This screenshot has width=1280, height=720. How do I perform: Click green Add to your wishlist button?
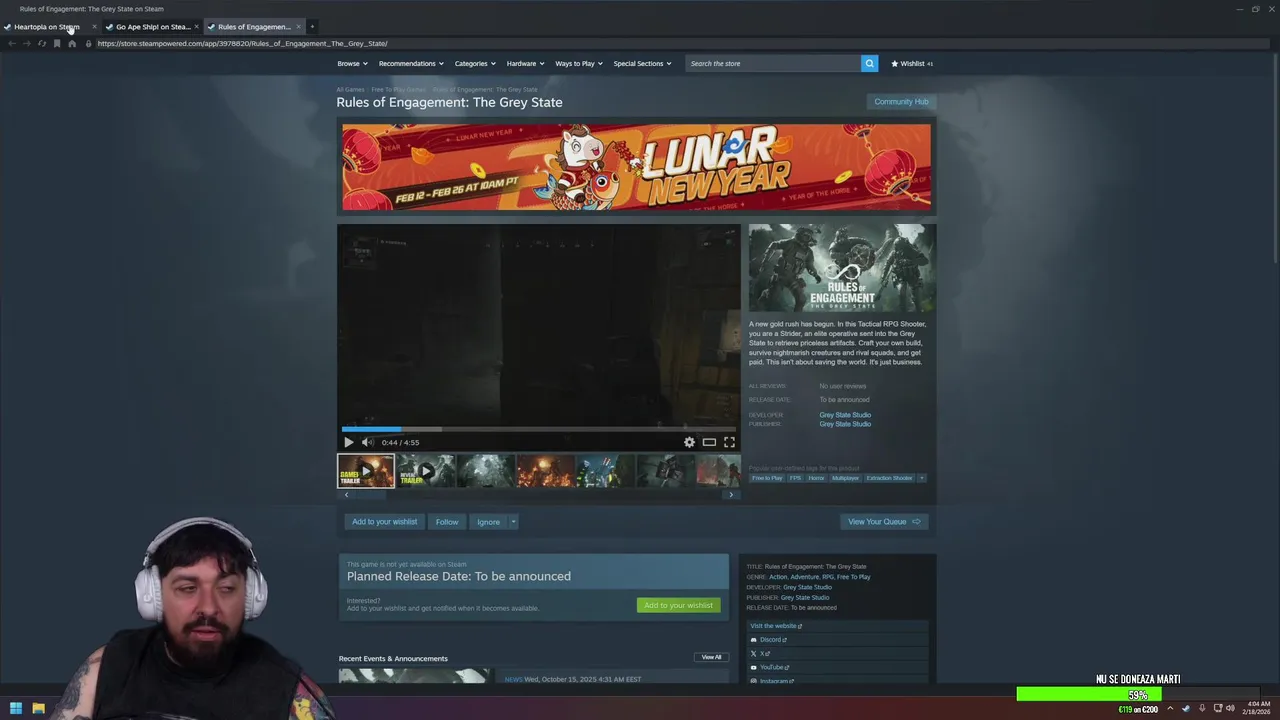click(x=678, y=605)
